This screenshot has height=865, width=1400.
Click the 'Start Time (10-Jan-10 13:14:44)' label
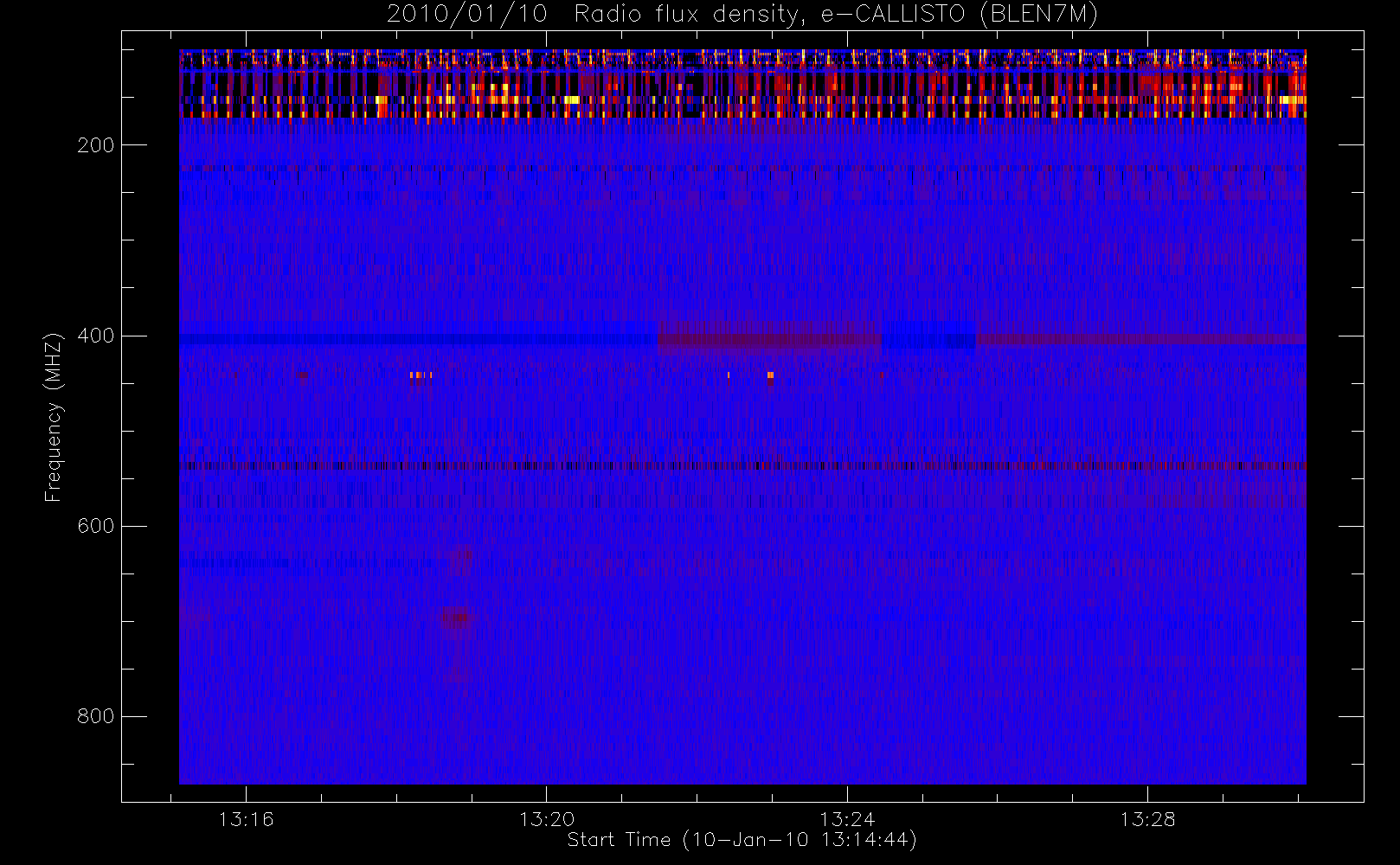pyautogui.click(x=742, y=840)
